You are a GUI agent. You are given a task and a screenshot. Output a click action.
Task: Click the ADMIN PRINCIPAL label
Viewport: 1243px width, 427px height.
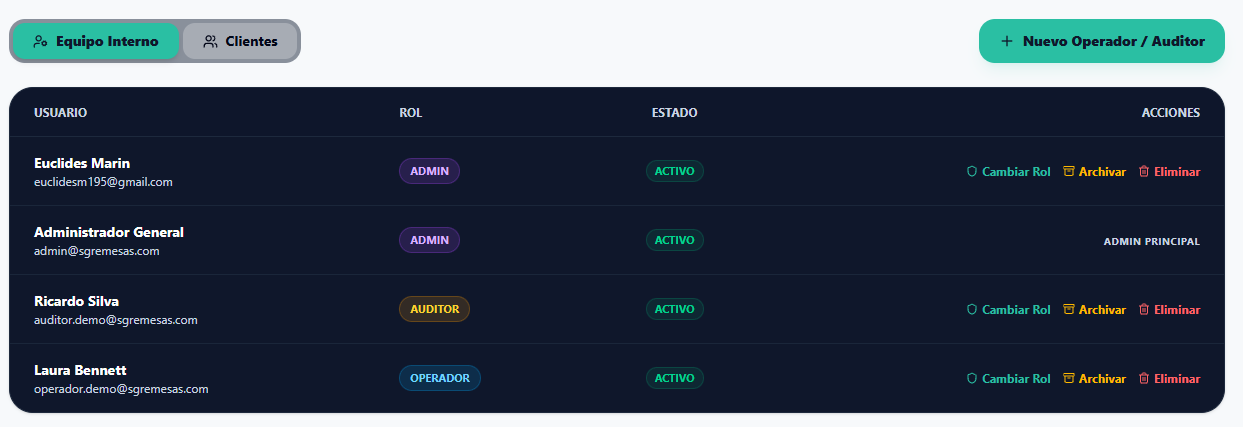pyautogui.click(x=1151, y=241)
